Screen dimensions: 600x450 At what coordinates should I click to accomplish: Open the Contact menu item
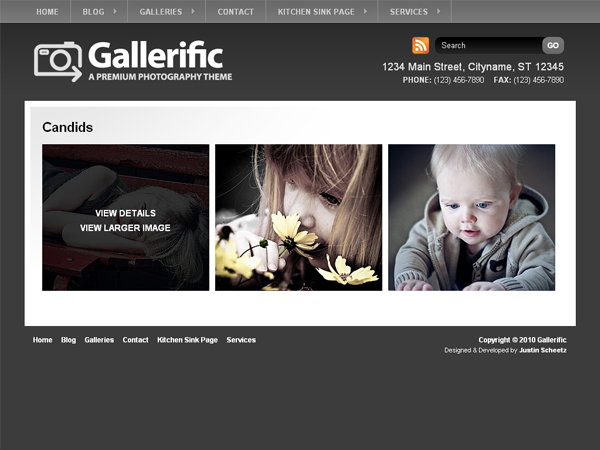point(235,12)
